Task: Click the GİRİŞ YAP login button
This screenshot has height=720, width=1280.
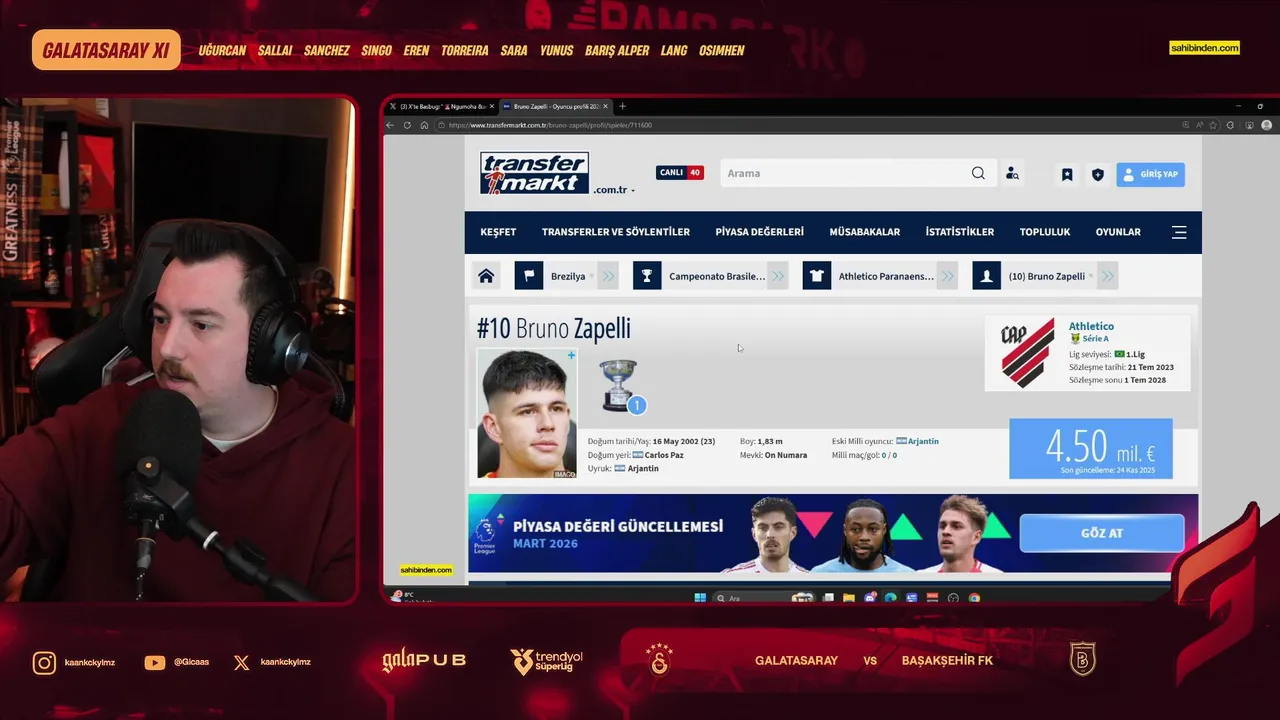Action: point(1150,174)
